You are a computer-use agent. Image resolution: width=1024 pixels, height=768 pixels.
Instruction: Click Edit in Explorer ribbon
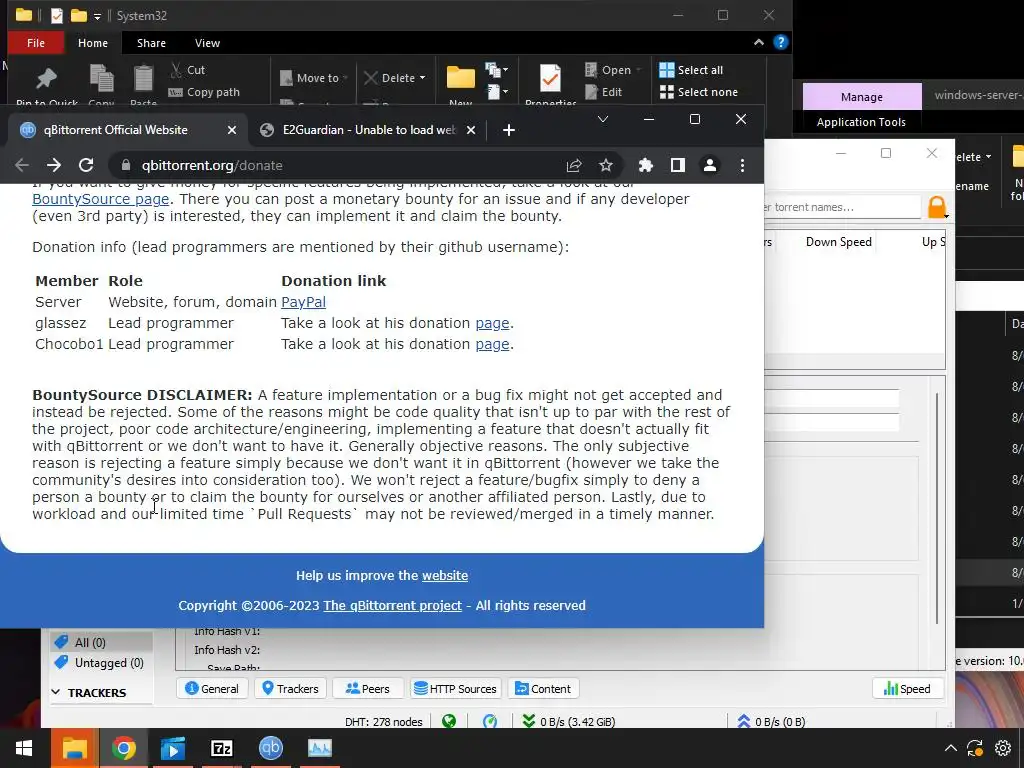click(604, 92)
